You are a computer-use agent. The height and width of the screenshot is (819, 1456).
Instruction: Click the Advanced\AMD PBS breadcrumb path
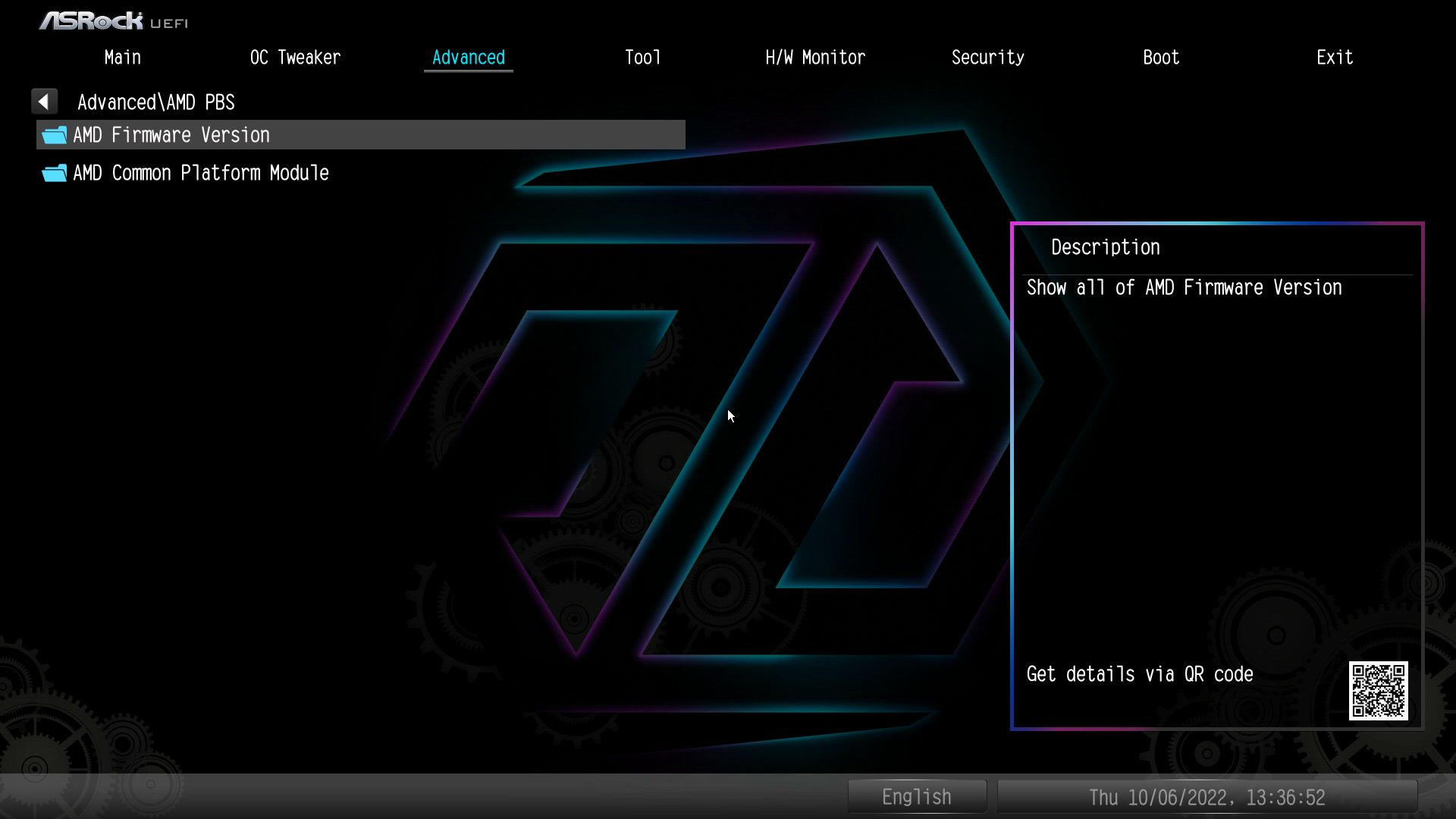[x=156, y=102]
